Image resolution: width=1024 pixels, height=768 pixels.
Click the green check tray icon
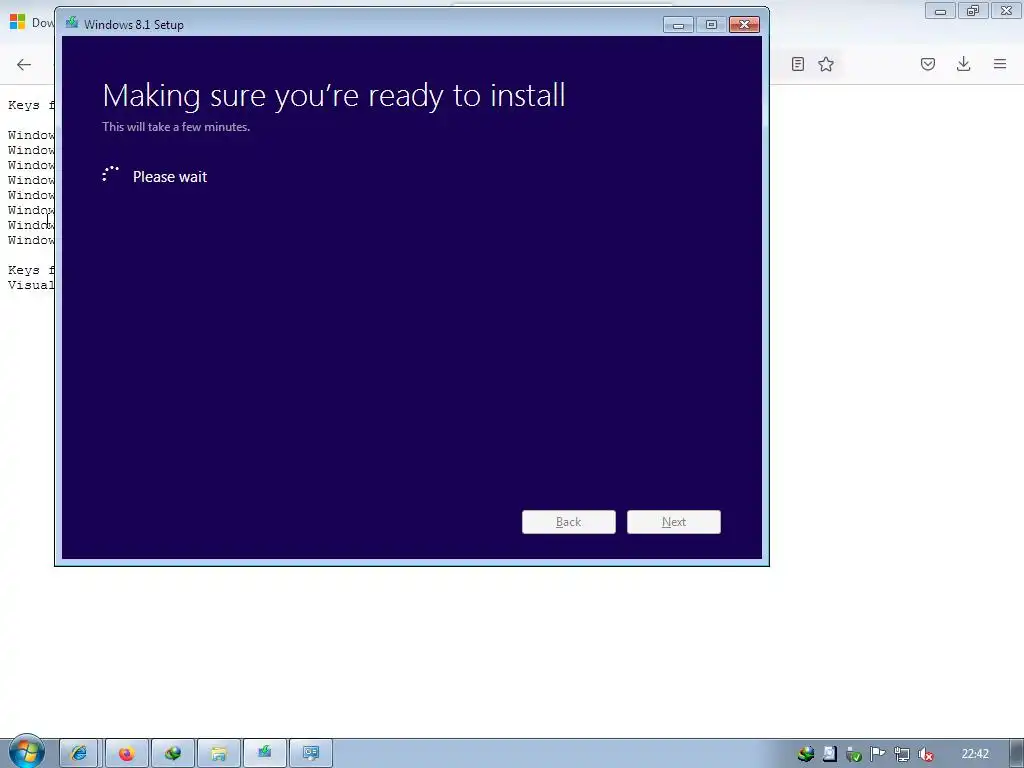854,754
